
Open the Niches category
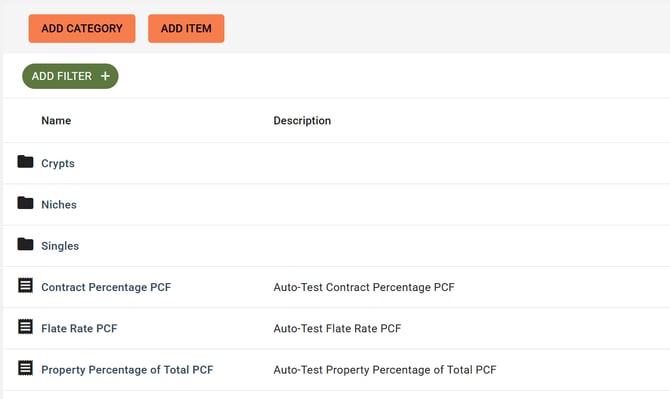point(59,205)
